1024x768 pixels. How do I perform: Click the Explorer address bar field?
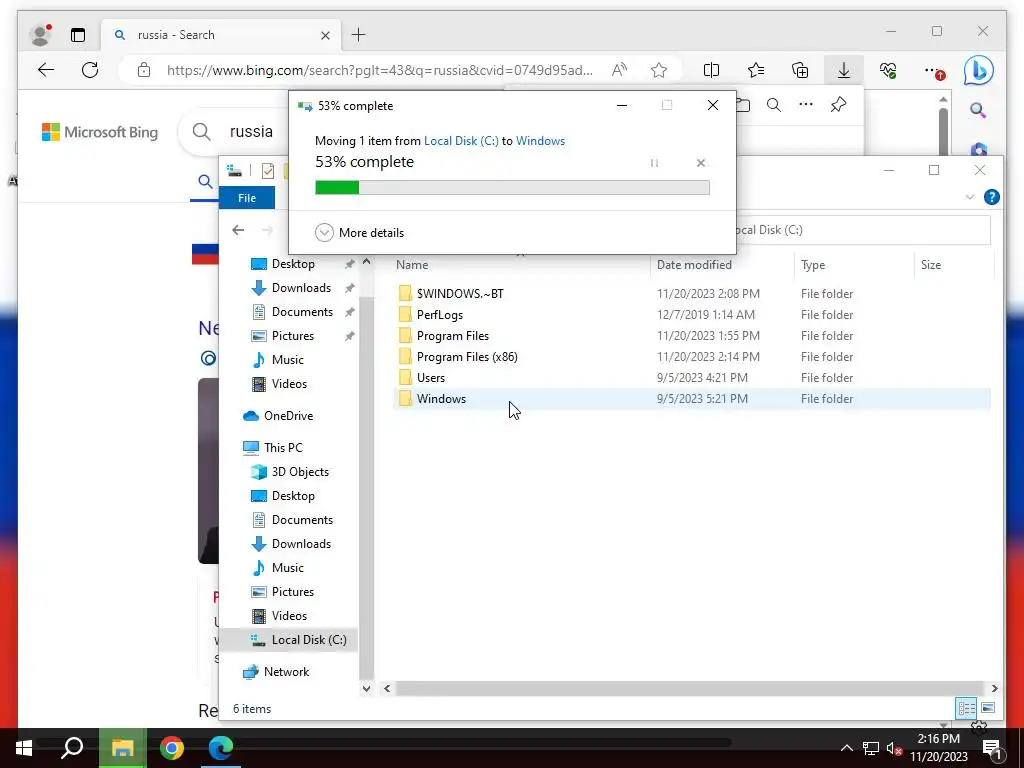click(863, 230)
